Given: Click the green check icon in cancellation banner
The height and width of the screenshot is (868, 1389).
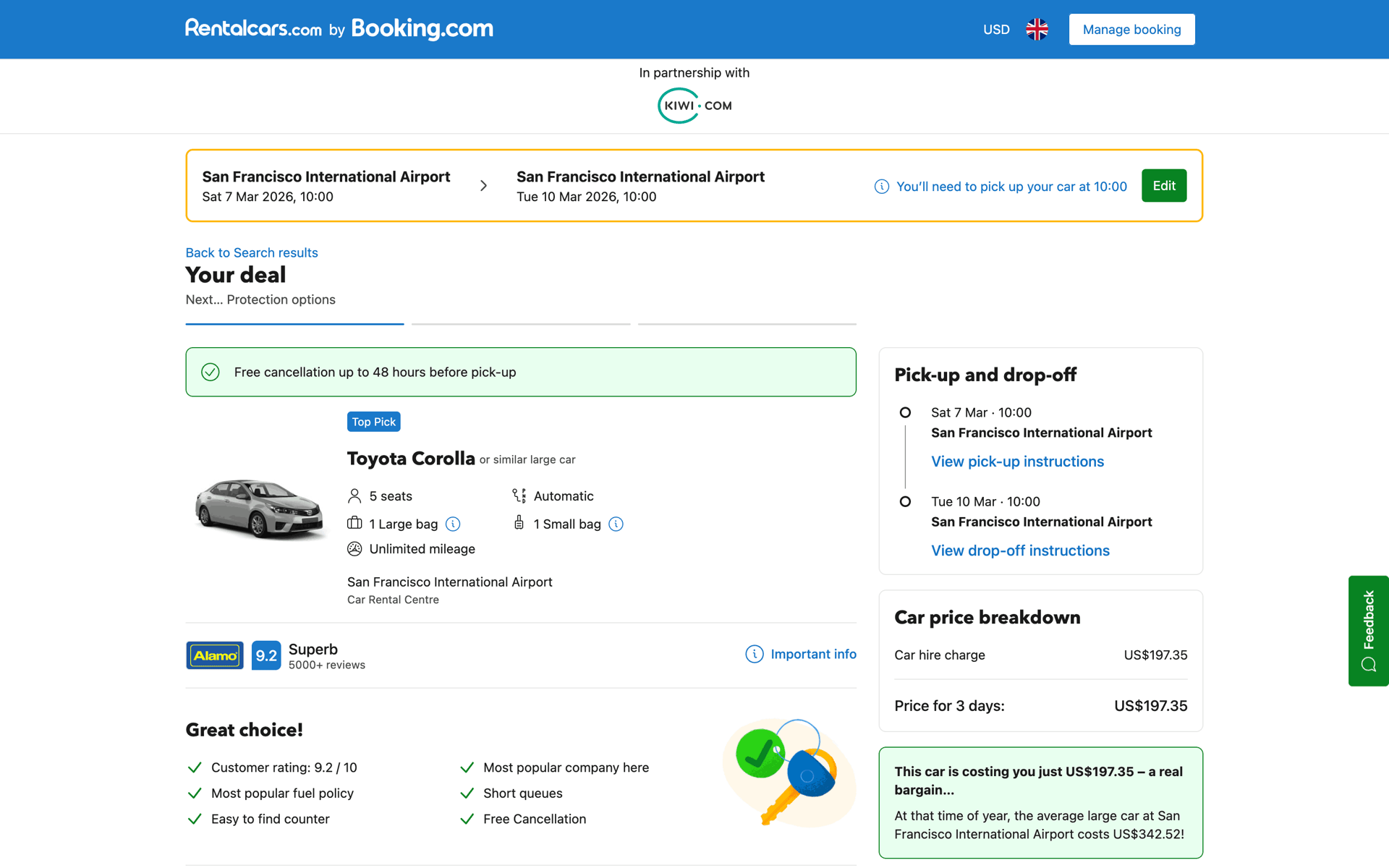Looking at the screenshot, I should [x=211, y=372].
